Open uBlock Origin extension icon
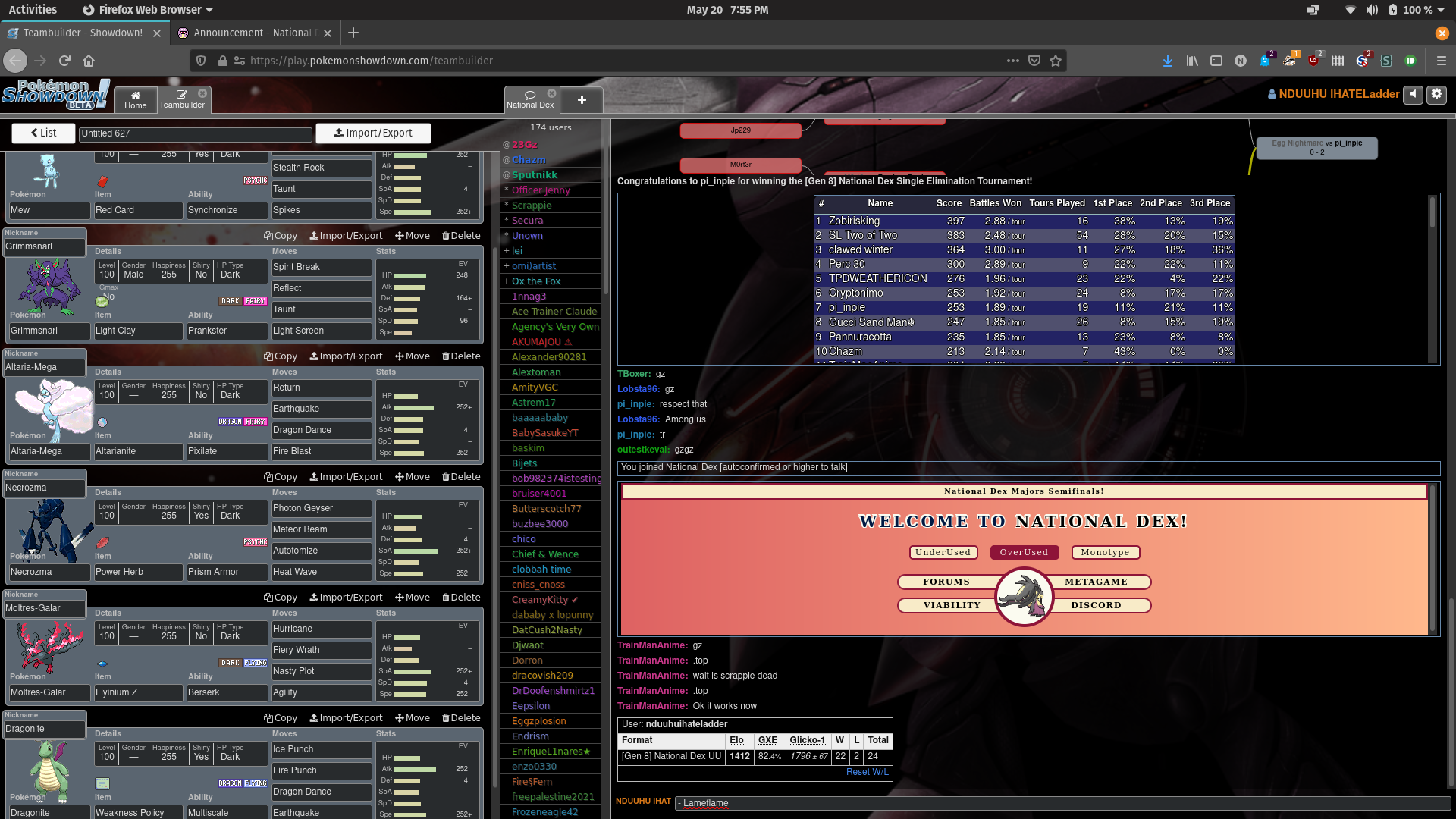The height and width of the screenshot is (819, 1456). click(x=1313, y=61)
